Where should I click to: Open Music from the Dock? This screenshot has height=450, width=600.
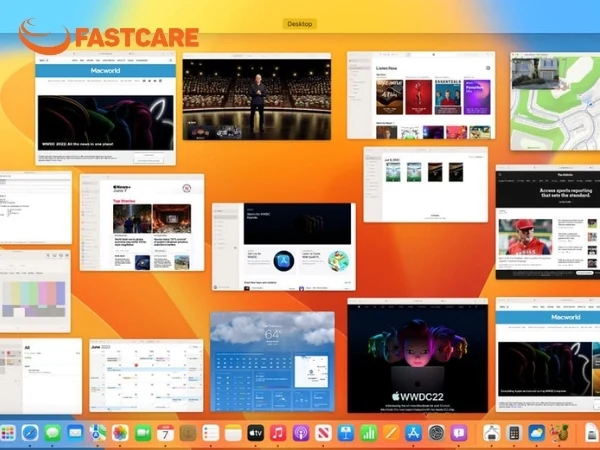278,433
